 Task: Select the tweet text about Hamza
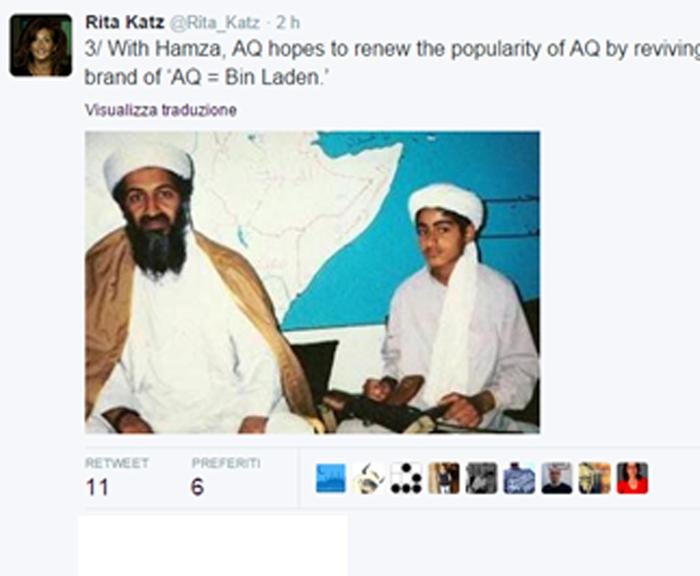pos(392,63)
